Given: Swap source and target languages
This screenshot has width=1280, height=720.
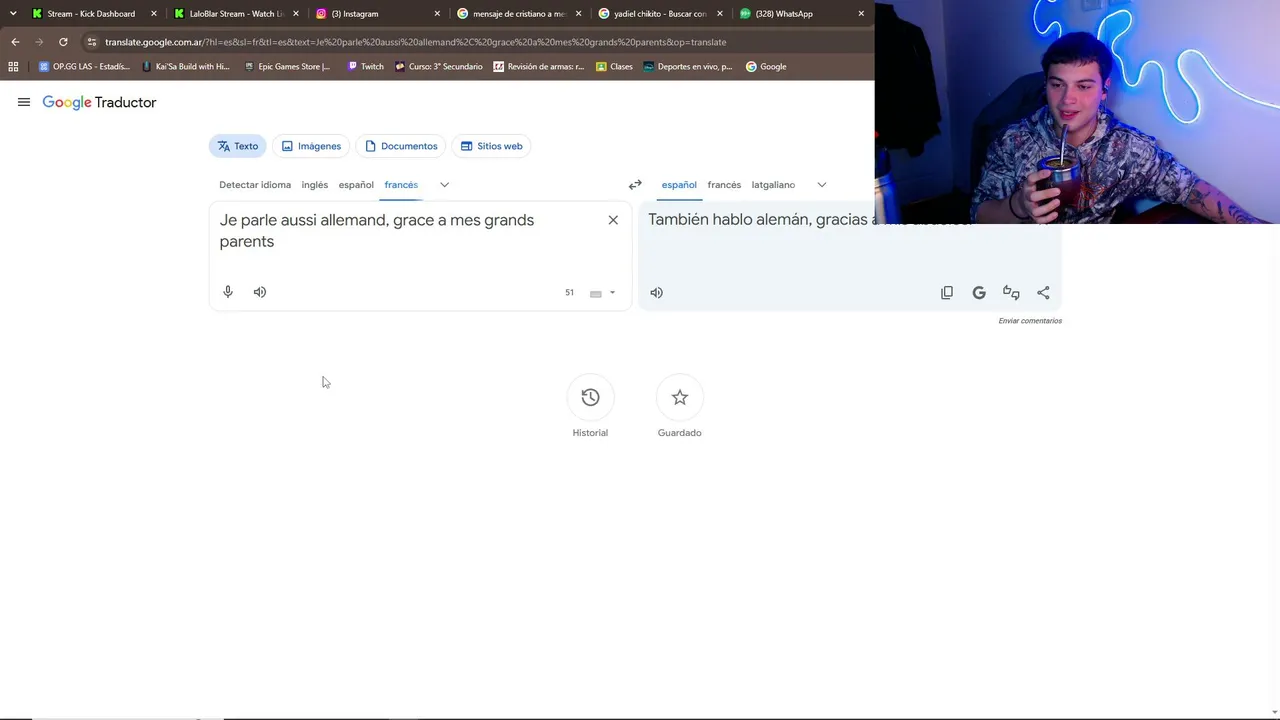Looking at the screenshot, I should [635, 185].
